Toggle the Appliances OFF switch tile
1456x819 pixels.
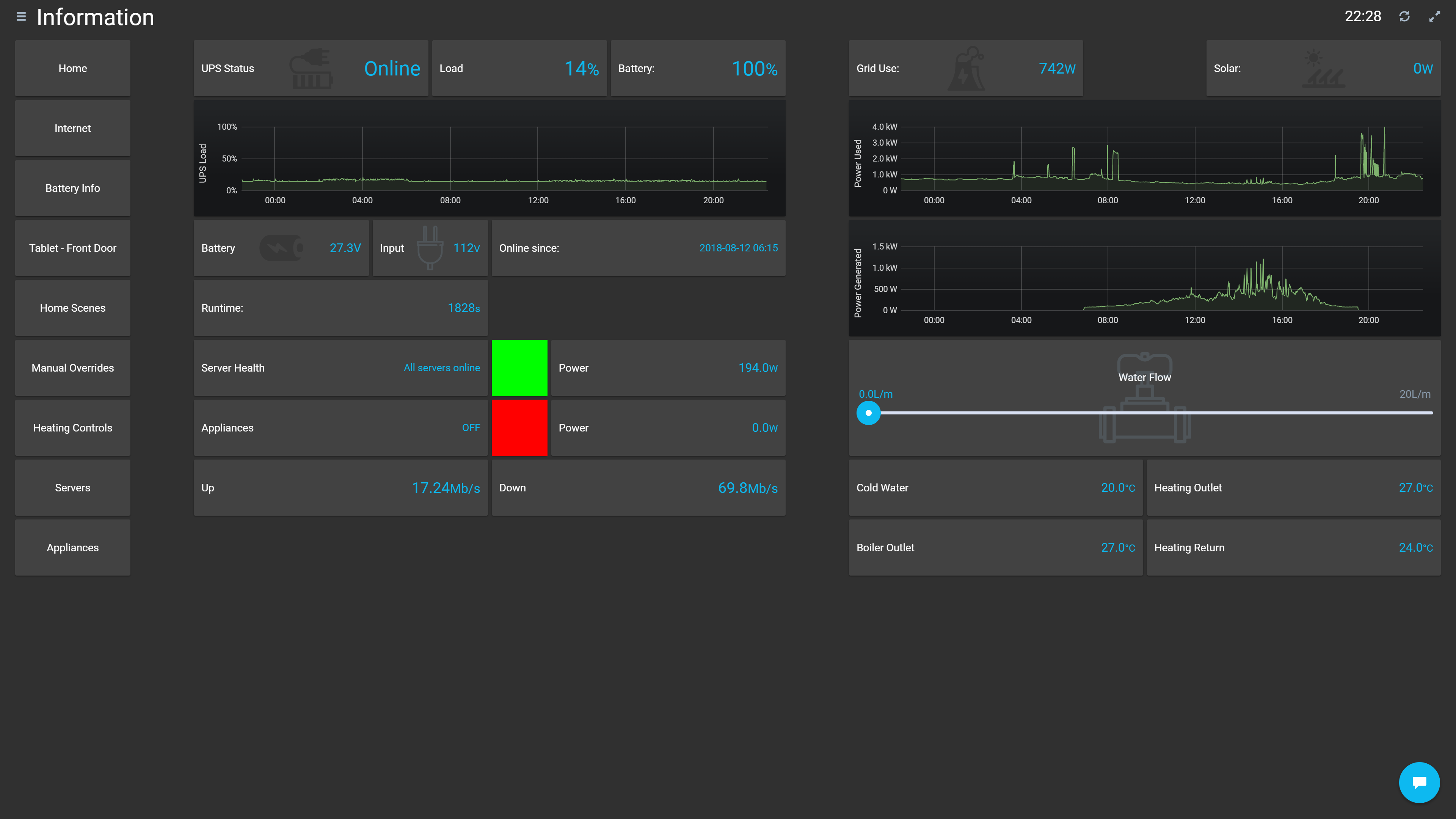pyautogui.click(x=340, y=427)
